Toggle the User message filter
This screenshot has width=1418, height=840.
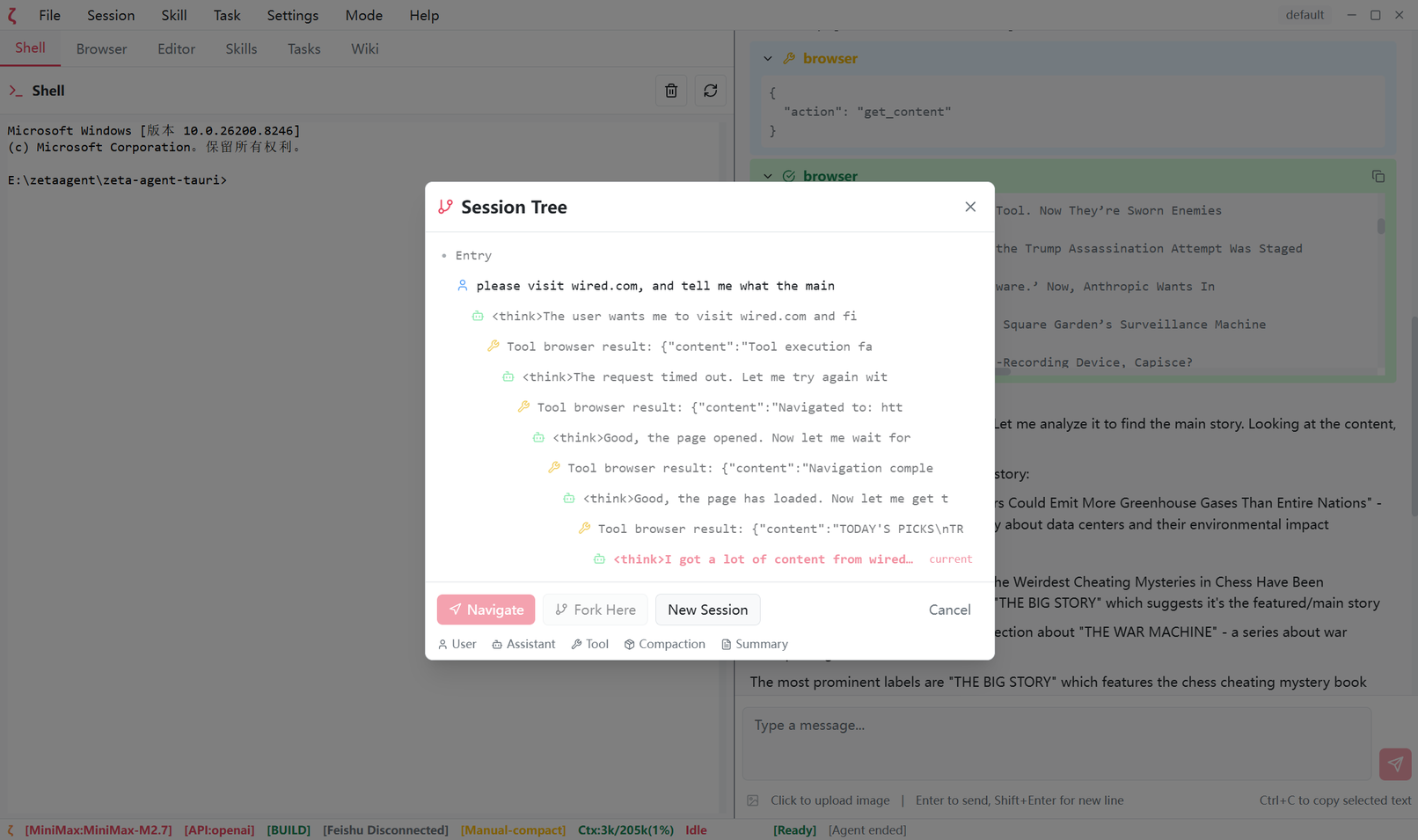457,643
